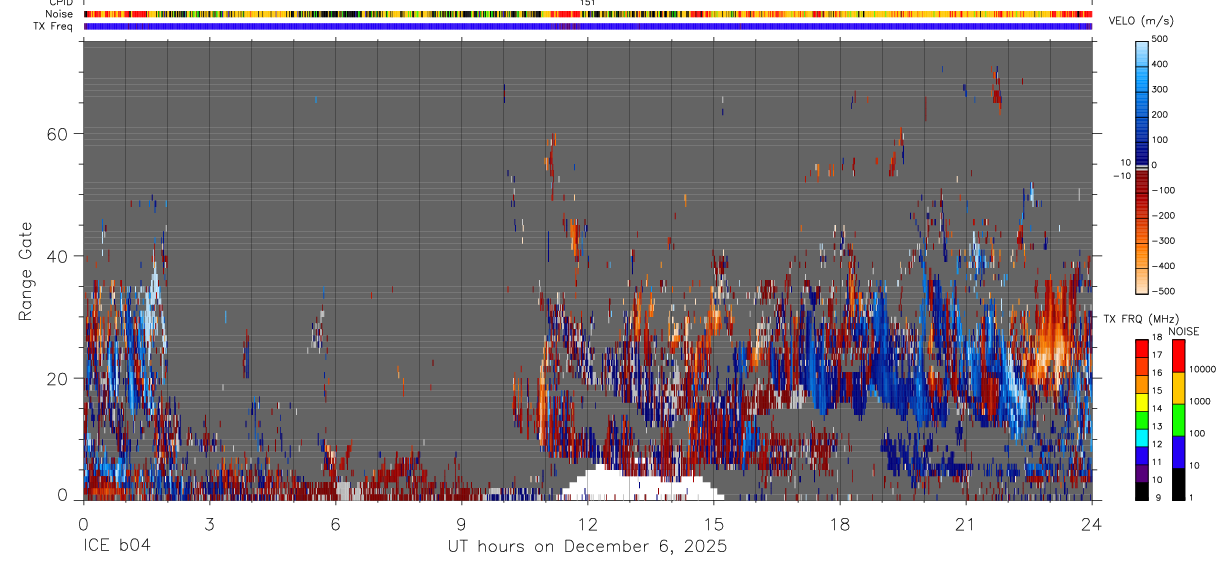Screen dimensions: 1228x567
Task: Click the "VELO (m/s)" legend title
Action: point(1139,23)
